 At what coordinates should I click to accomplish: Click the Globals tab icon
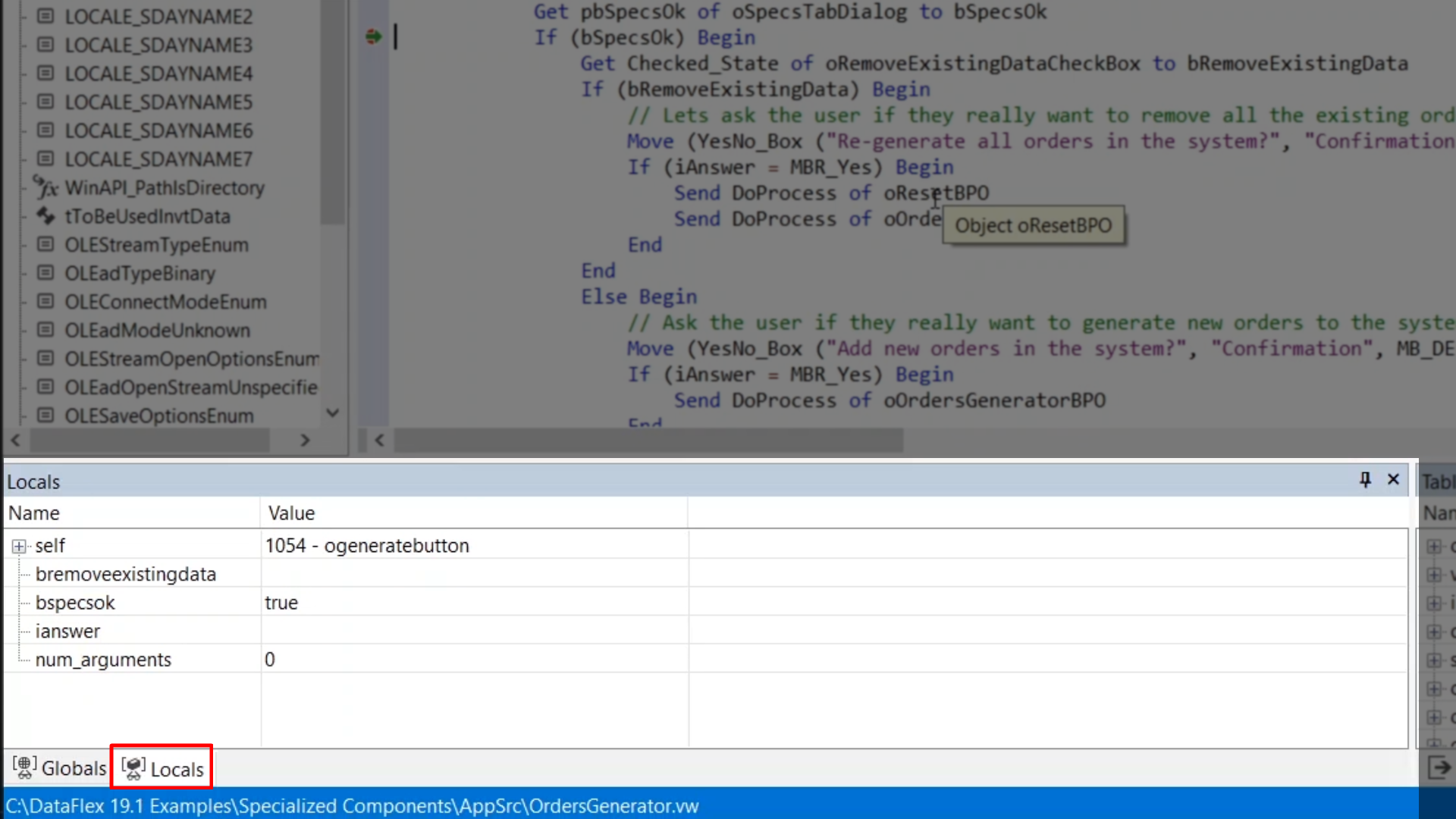(24, 768)
